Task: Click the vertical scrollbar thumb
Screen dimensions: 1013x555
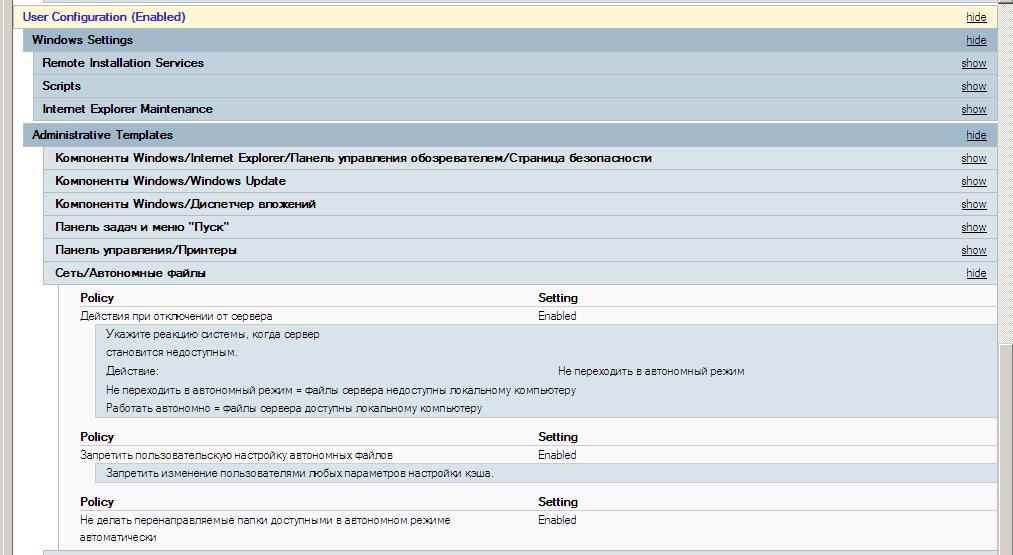Action: tap(1005, 449)
